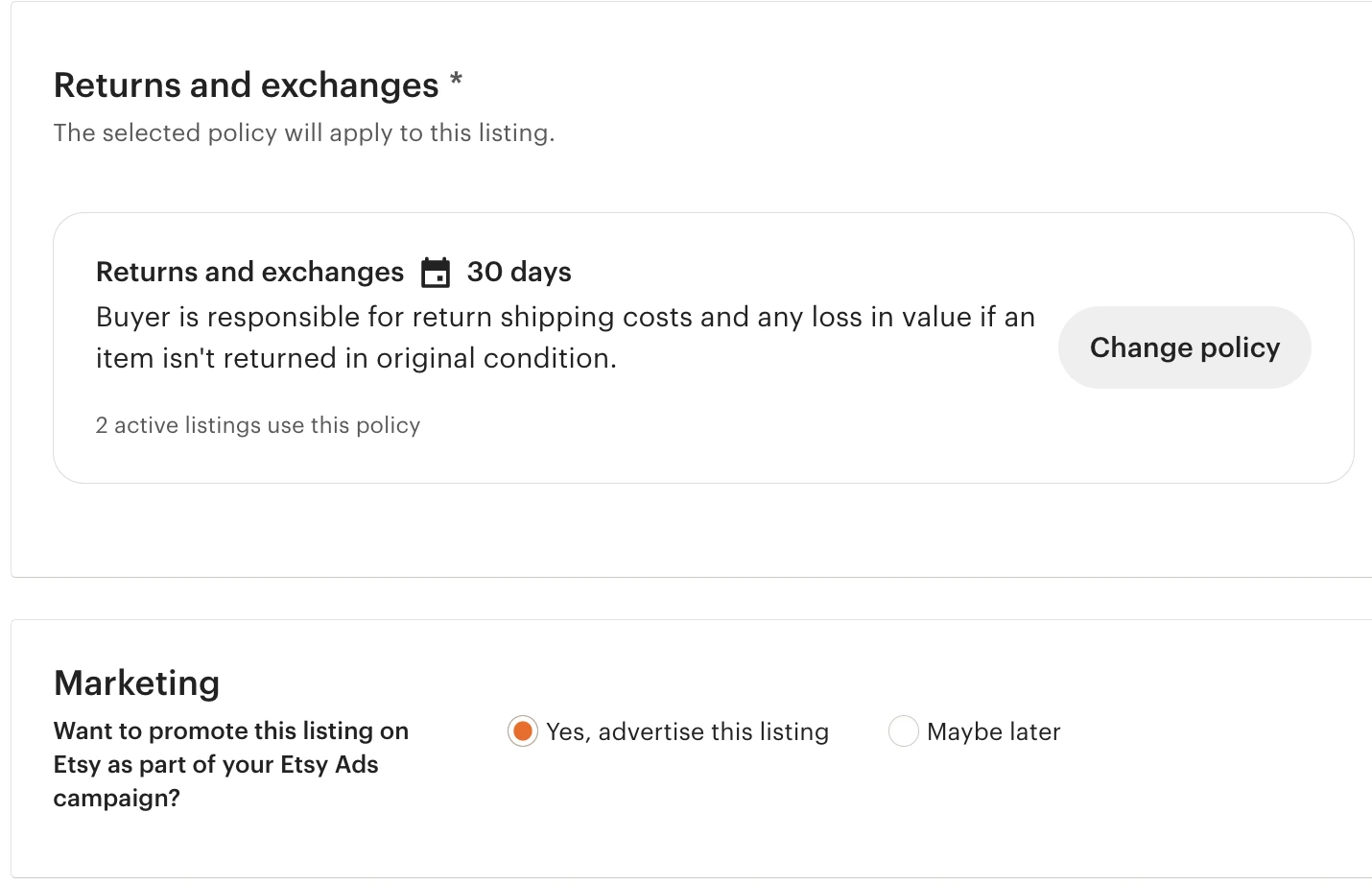Click the empty Maybe later radio circle
Screen dimensions: 1372x885
point(903,730)
